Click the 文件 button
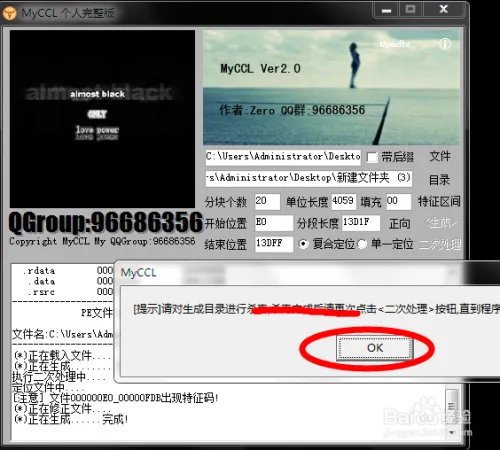The width and height of the screenshot is (500, 450). [x=440, y=156]
